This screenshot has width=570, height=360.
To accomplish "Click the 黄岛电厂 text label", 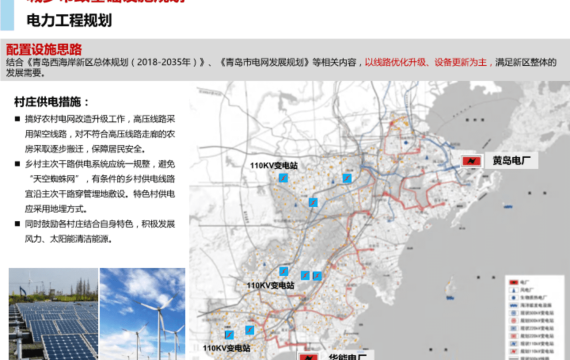I will [x=511, y=160].
